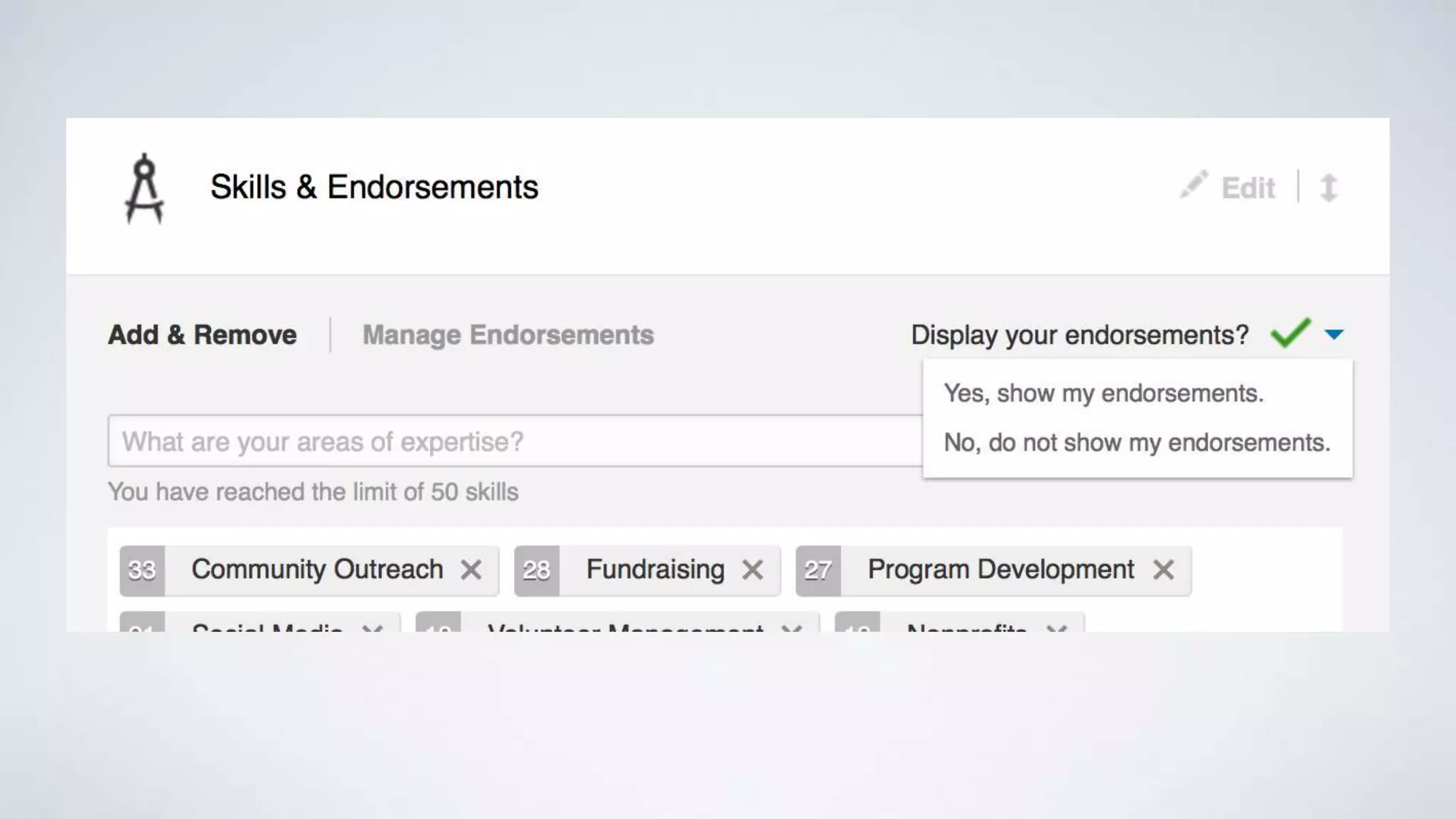Select Yes, show my endorsements
This screenshot has width=1456, height=819.
(1103, 393)
